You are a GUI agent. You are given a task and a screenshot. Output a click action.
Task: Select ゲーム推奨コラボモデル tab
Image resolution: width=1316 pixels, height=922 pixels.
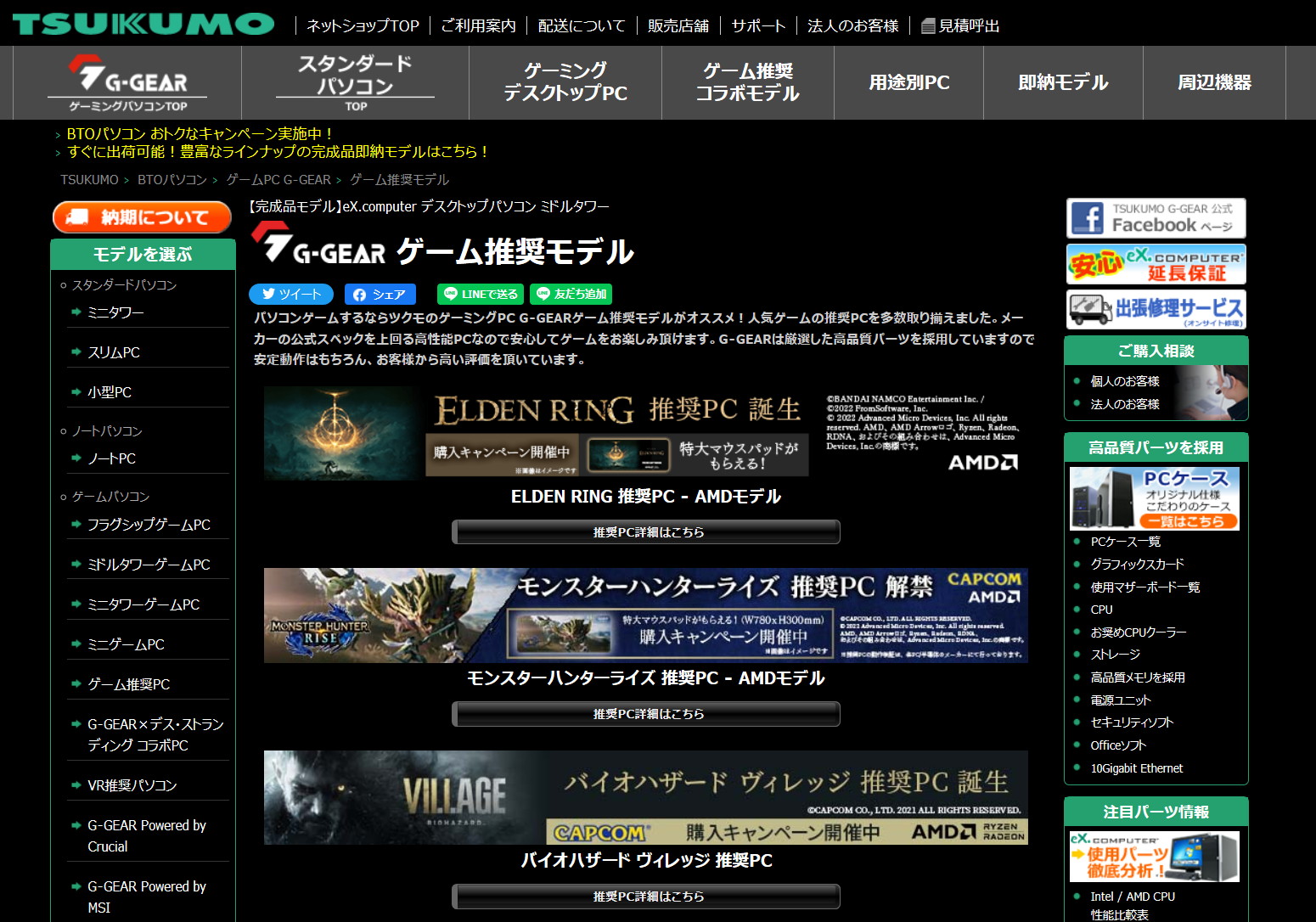point(748,82)
